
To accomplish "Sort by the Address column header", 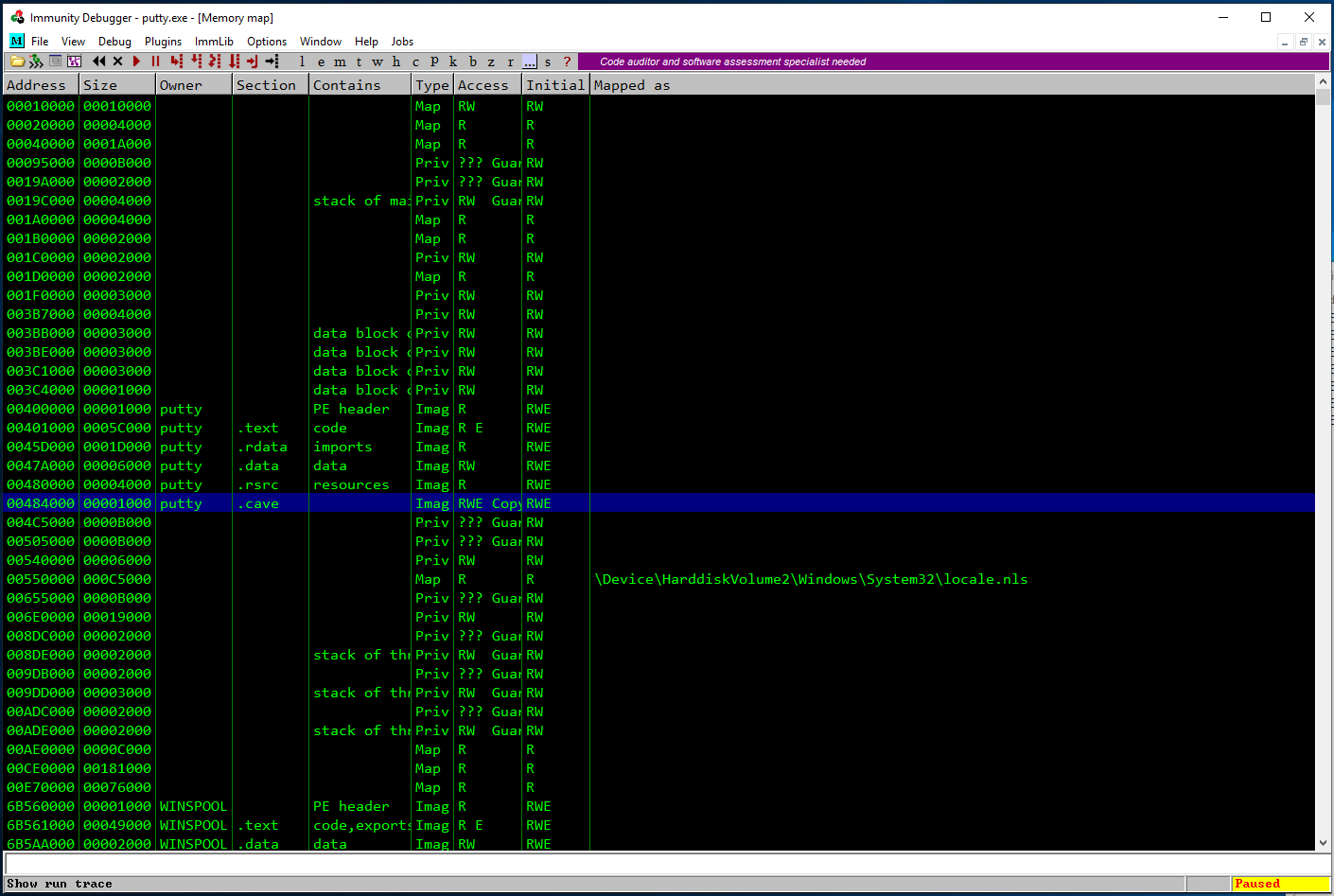I will (x=41, y=85).
